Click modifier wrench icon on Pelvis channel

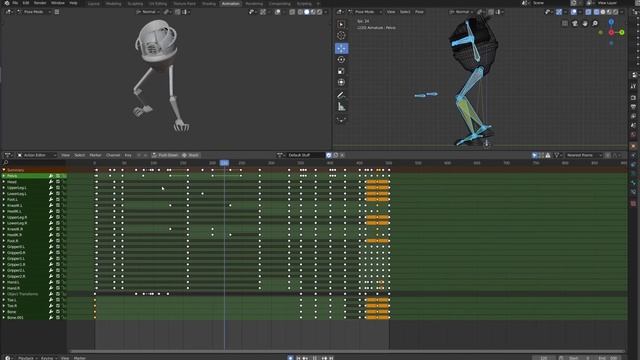coord(51,176)
